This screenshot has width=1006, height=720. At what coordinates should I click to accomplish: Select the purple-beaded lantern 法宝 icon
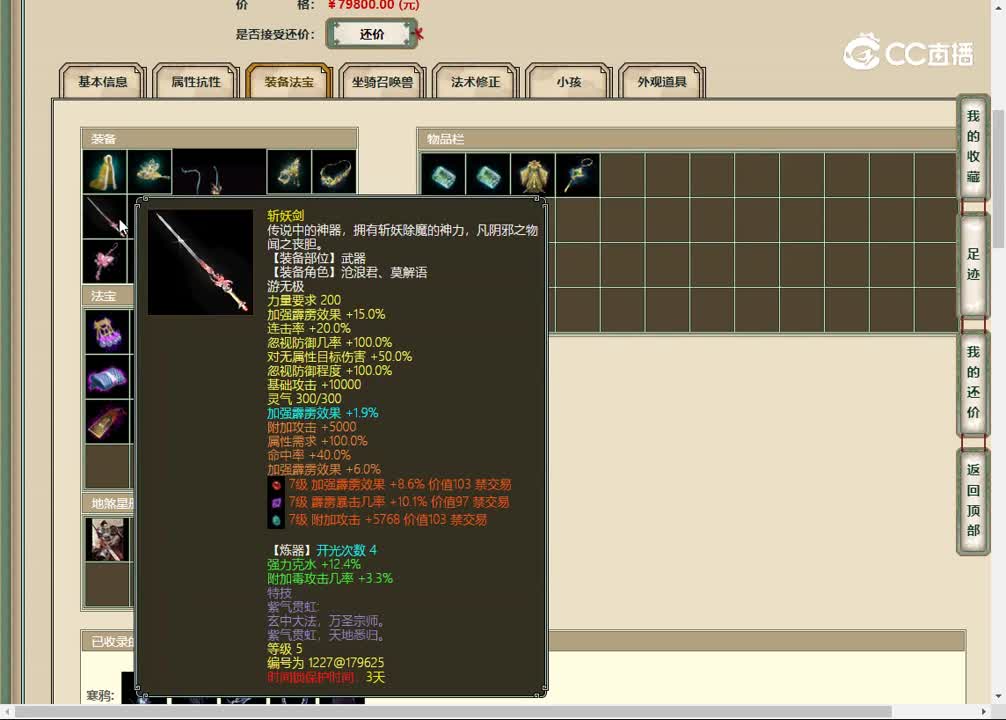point(107,332)
